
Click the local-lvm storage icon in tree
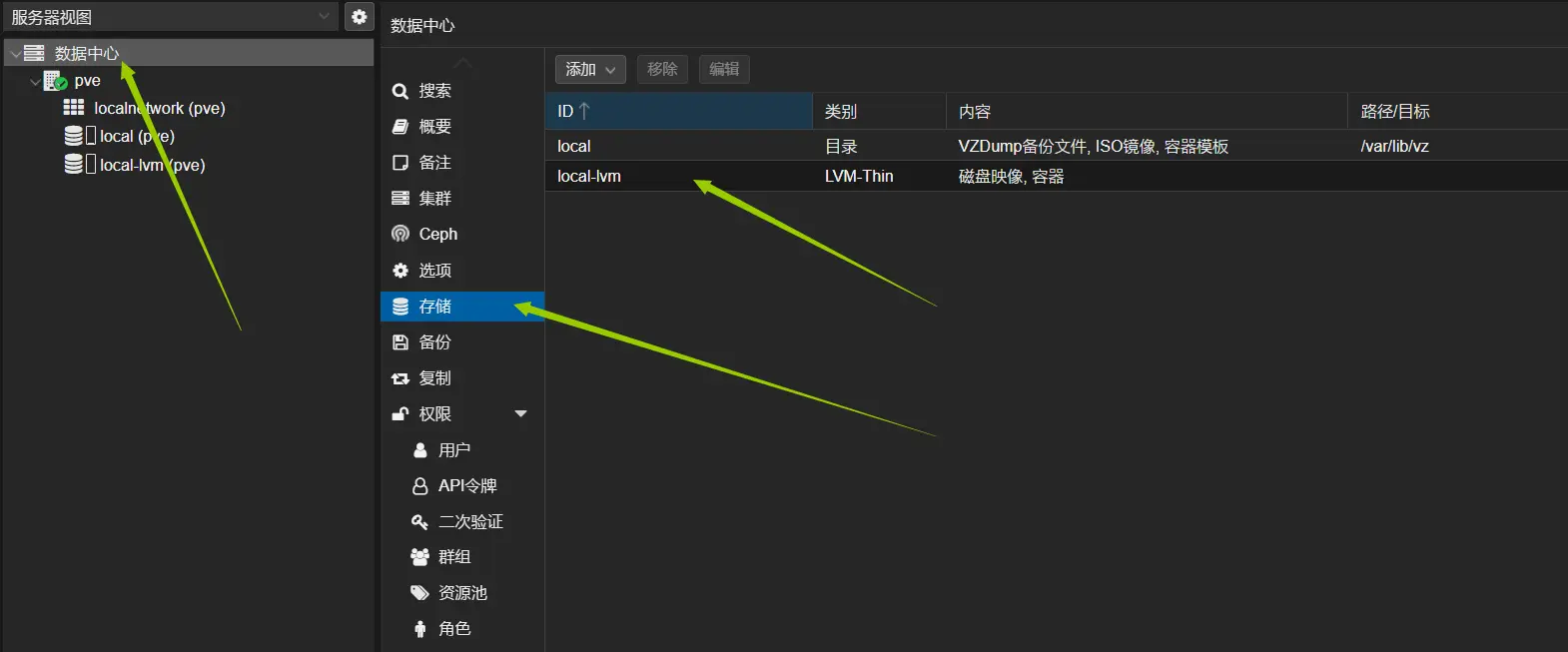[x=74, y=165]
